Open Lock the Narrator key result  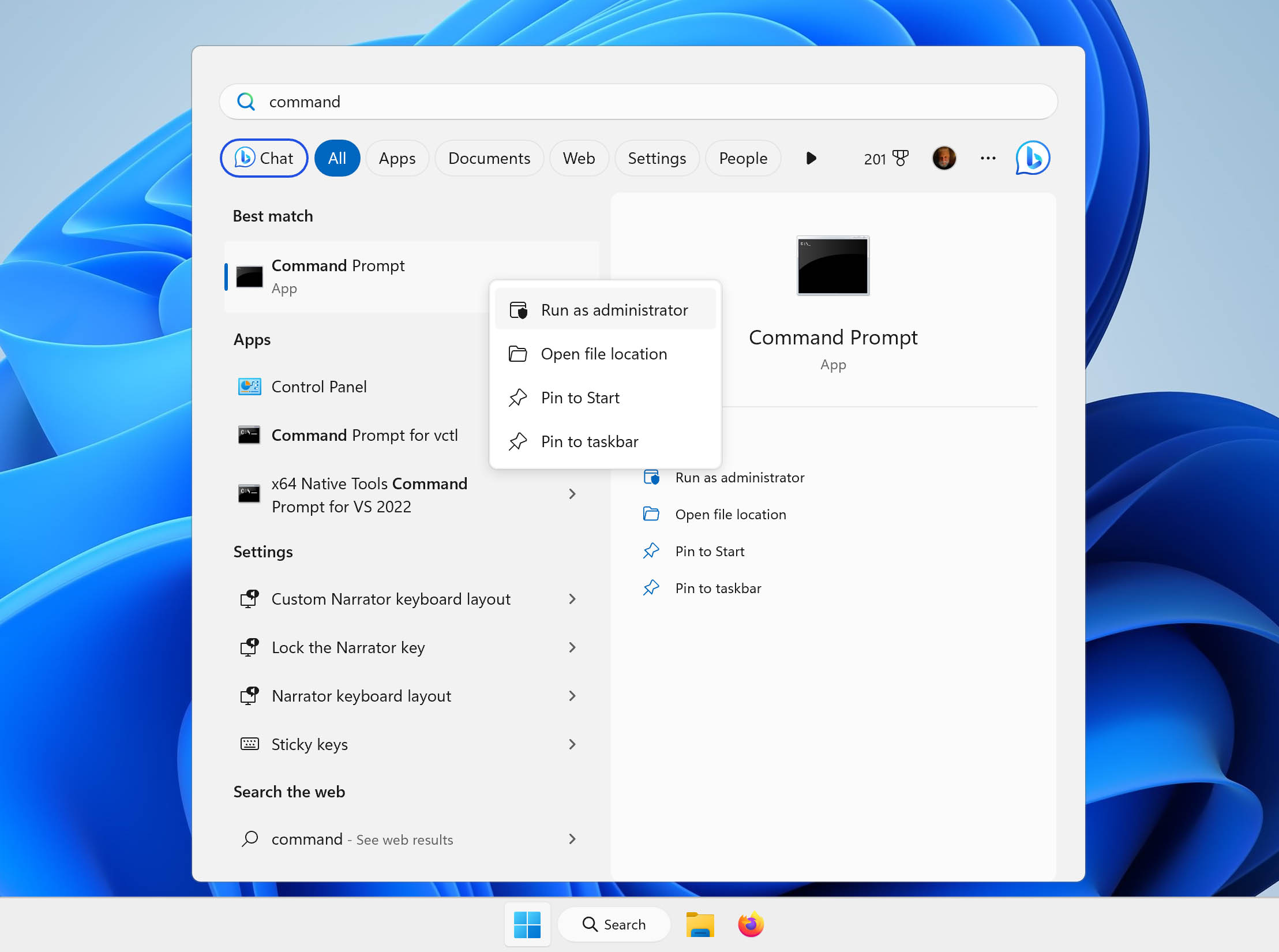[x=412, y=647]
